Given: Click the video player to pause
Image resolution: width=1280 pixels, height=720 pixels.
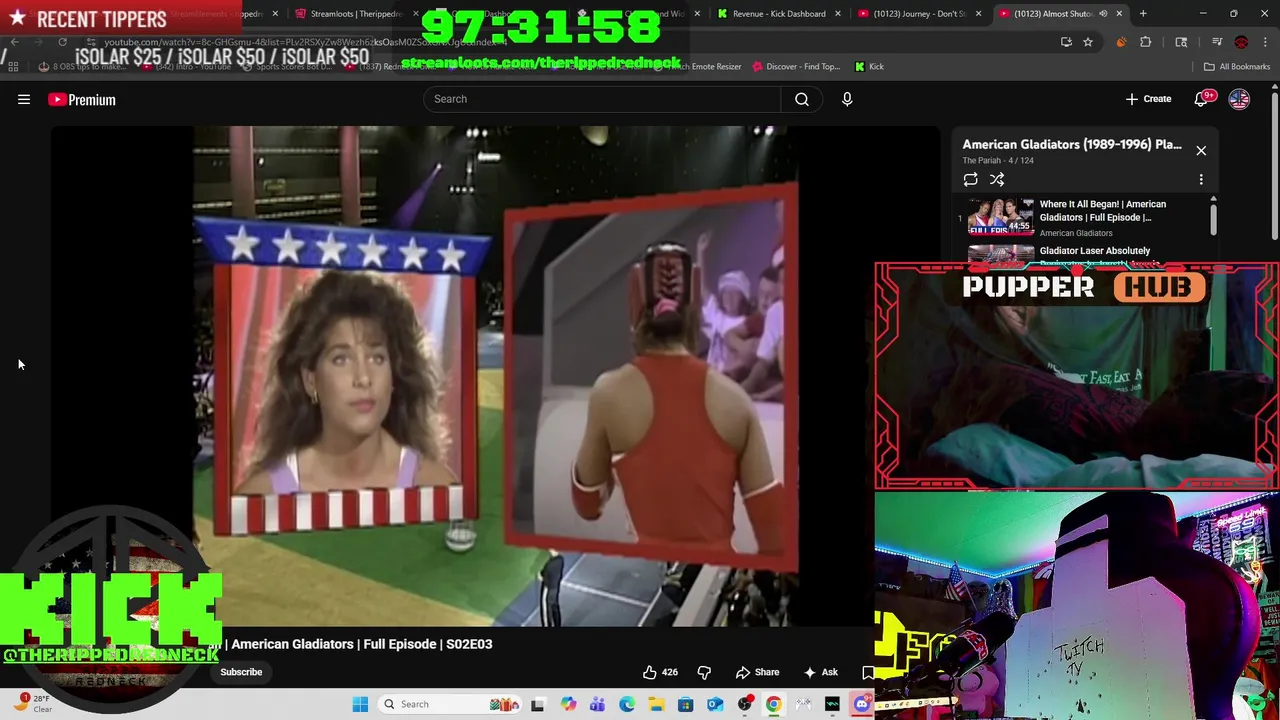Looking at the screenshot, I should (496, 376).
